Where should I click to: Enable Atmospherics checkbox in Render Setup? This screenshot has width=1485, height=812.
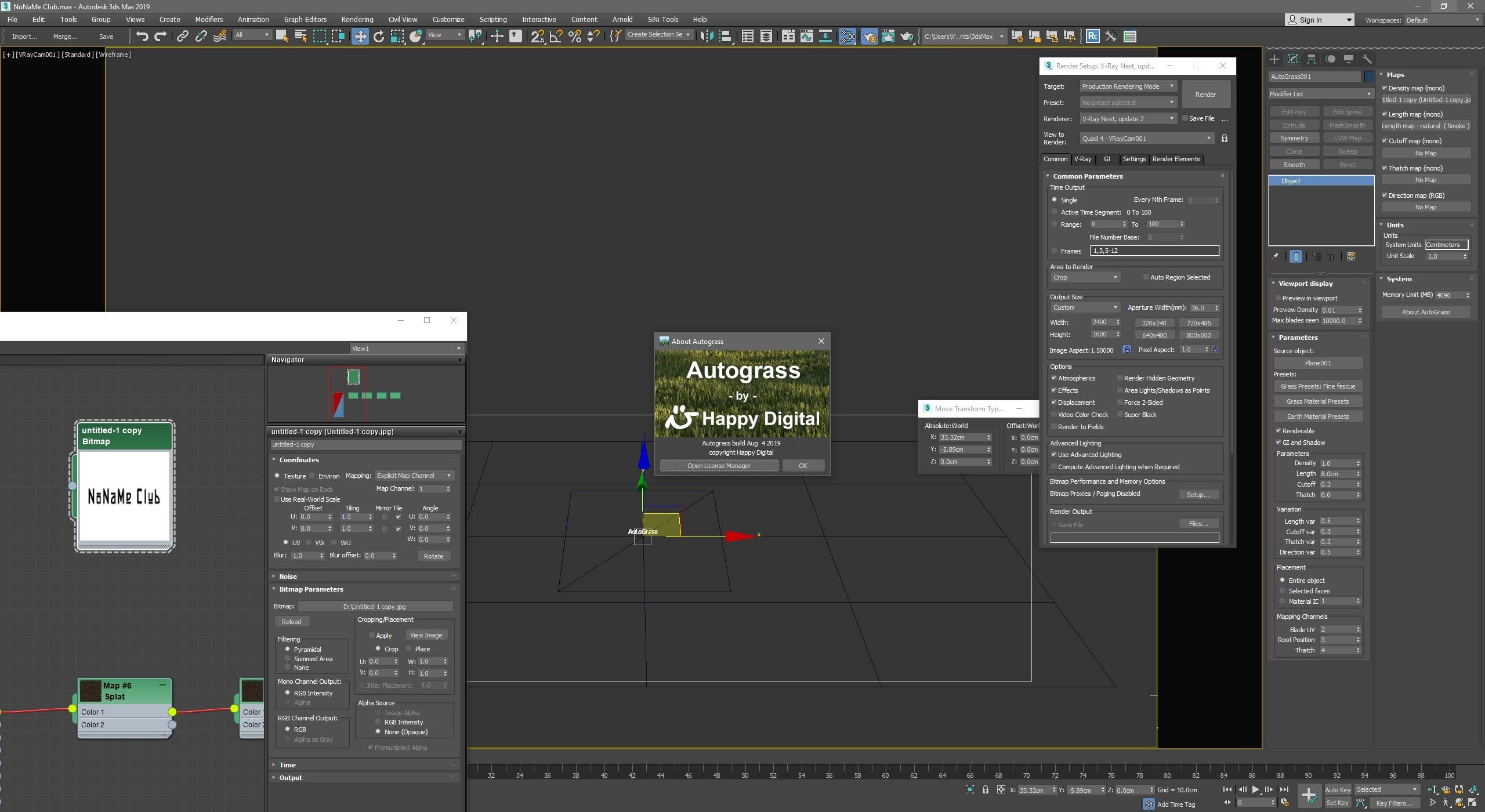(x=1054, y=378)
